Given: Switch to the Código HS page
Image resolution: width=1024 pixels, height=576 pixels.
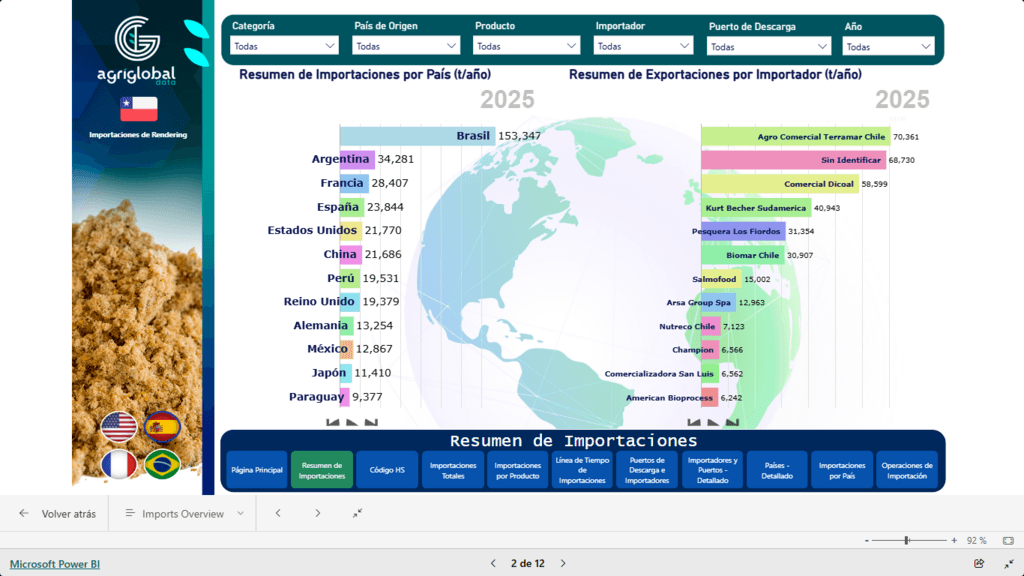Looking at the screenshot, I should pos(387,469).
